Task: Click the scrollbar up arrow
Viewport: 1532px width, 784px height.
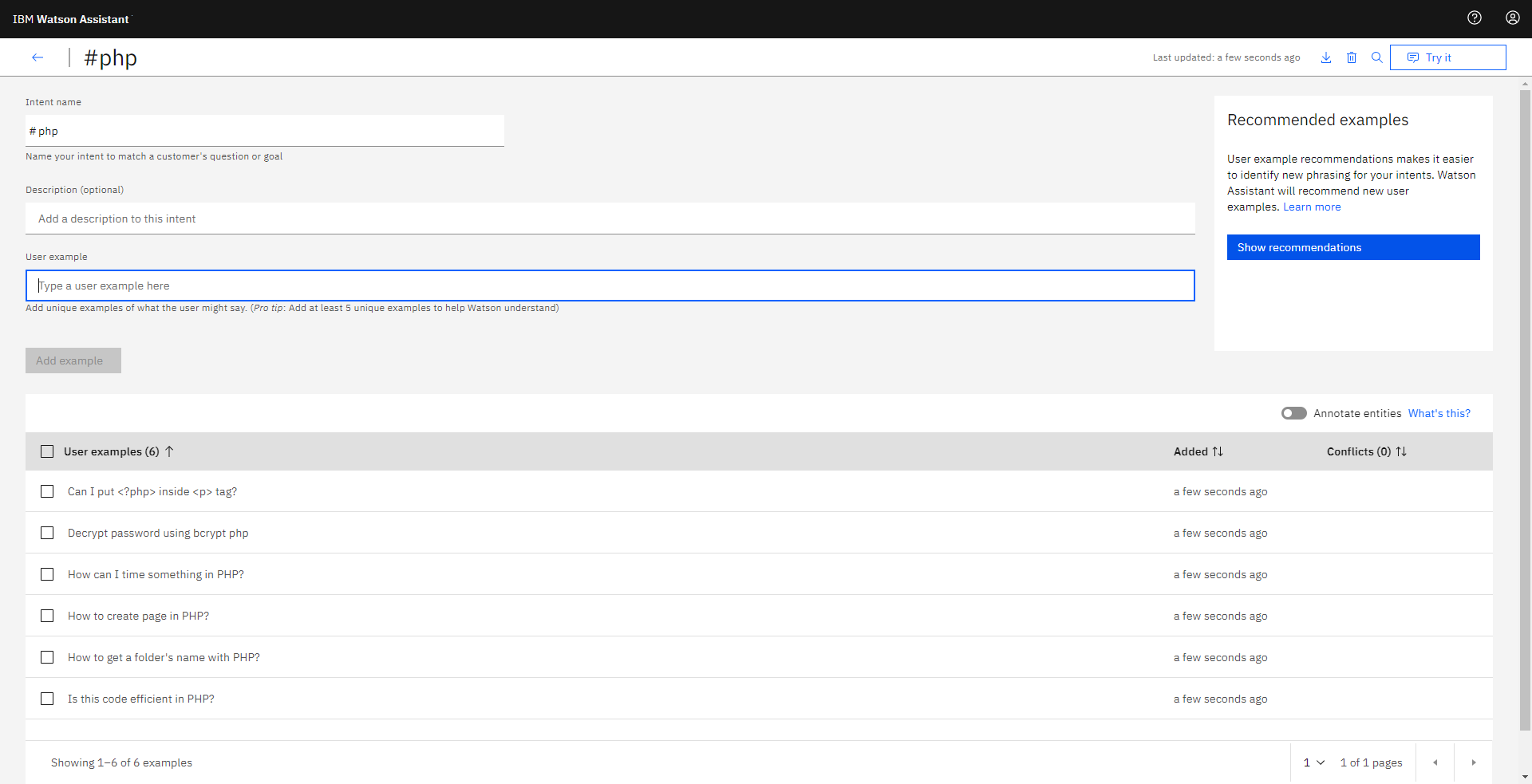Action: coord(1525,83)
